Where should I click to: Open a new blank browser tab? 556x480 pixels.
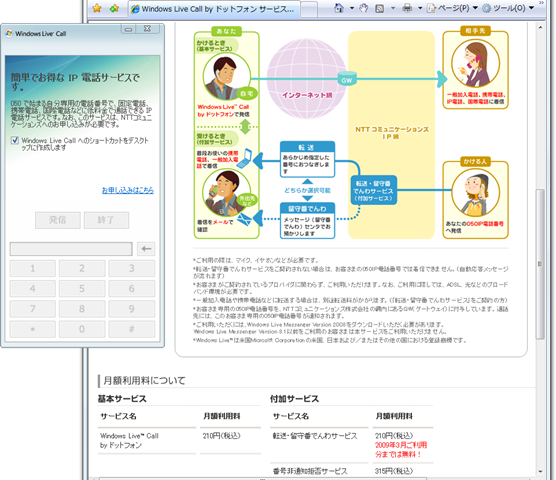[309, 9]
